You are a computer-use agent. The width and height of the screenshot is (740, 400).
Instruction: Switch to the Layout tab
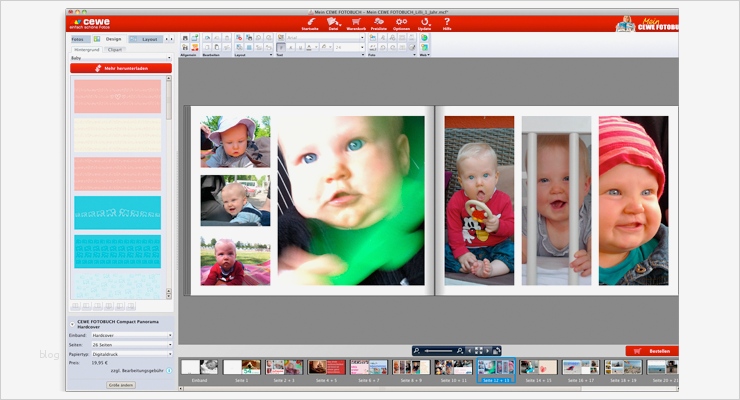(x=148, y=38)
